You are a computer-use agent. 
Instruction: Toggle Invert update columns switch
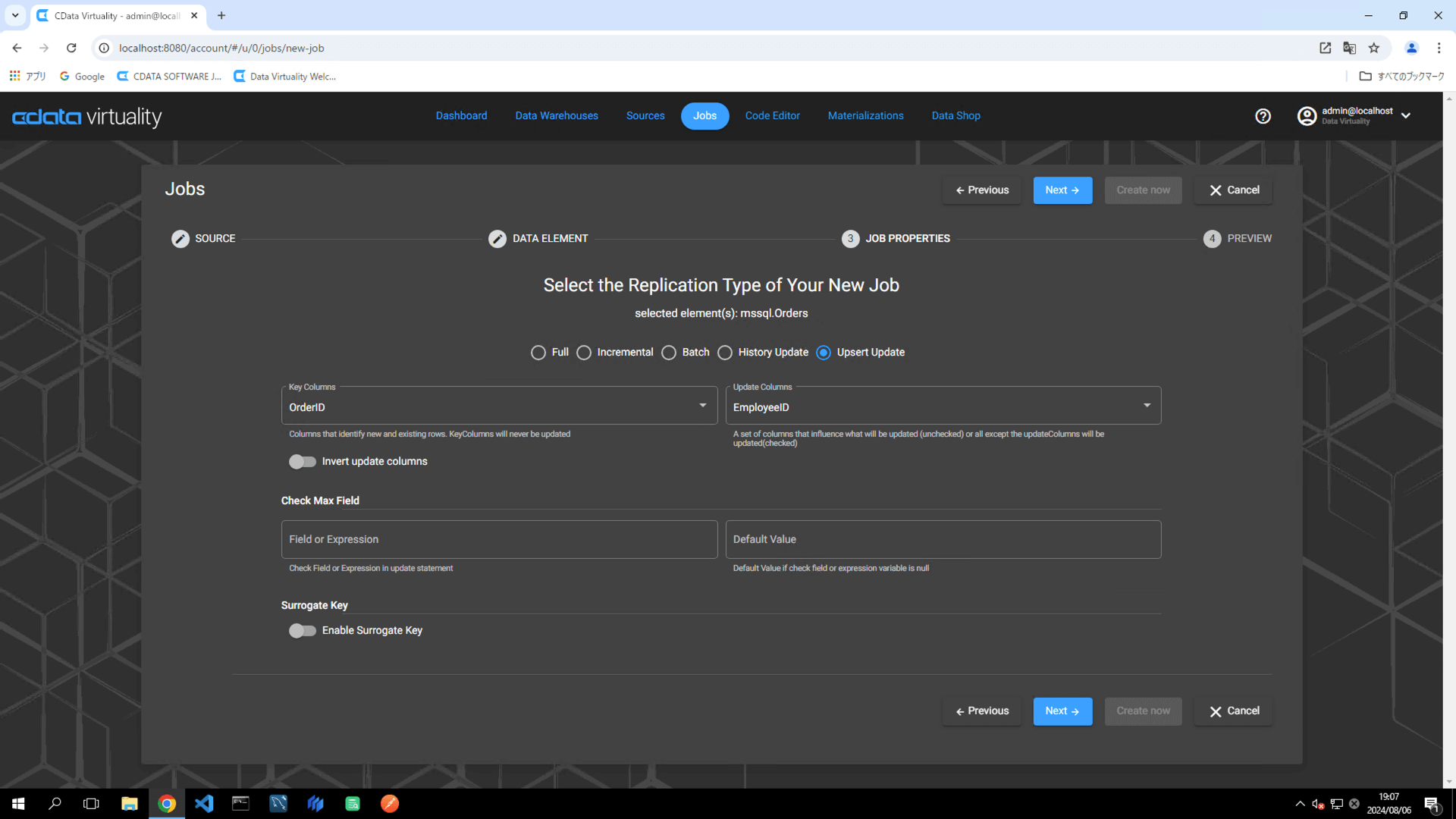tap(302, 462)
